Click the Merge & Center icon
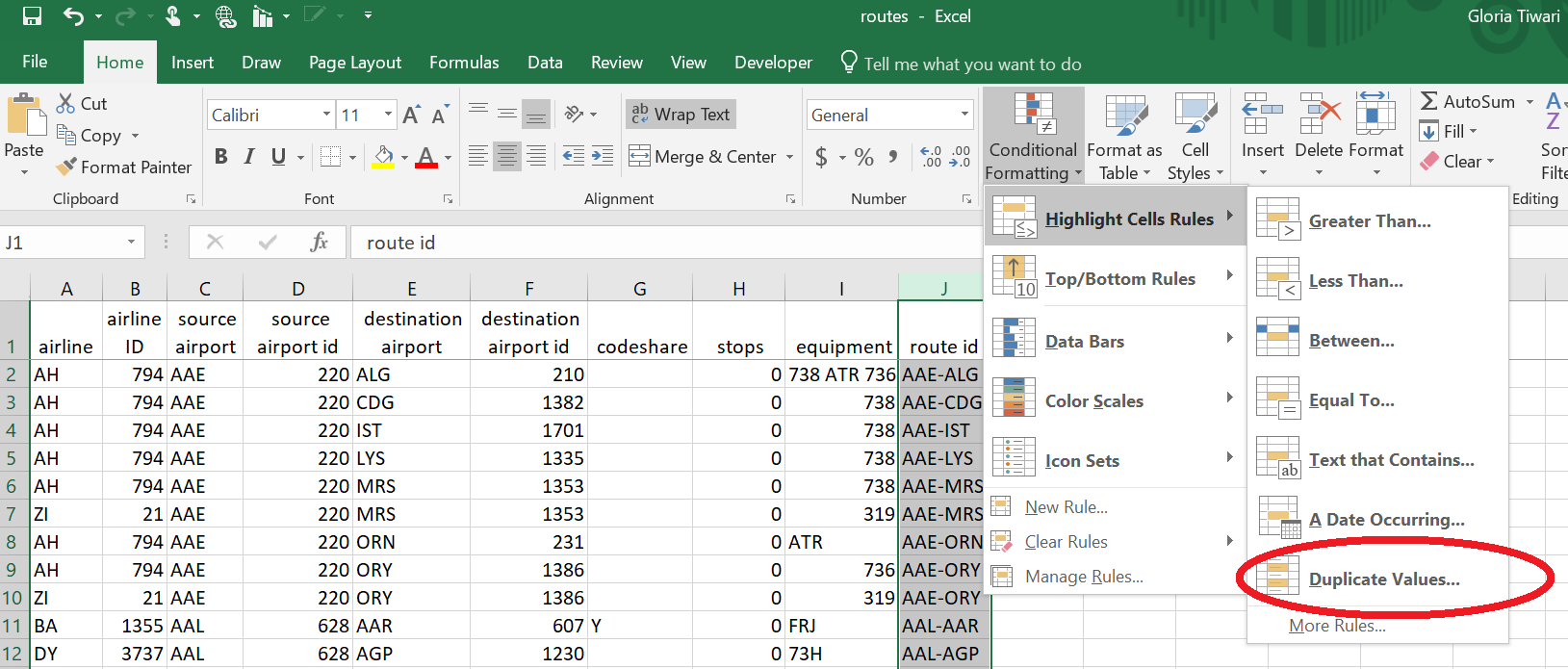 (x=639, y=156)
